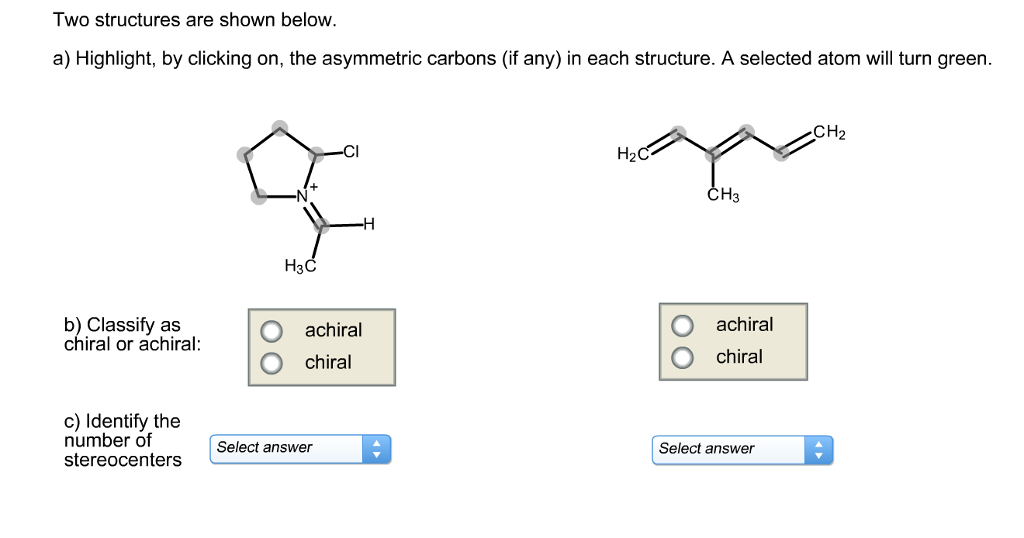Click the ring carbon left of N+
Viewport: 1024px width, 538px height.
(259, 196)
